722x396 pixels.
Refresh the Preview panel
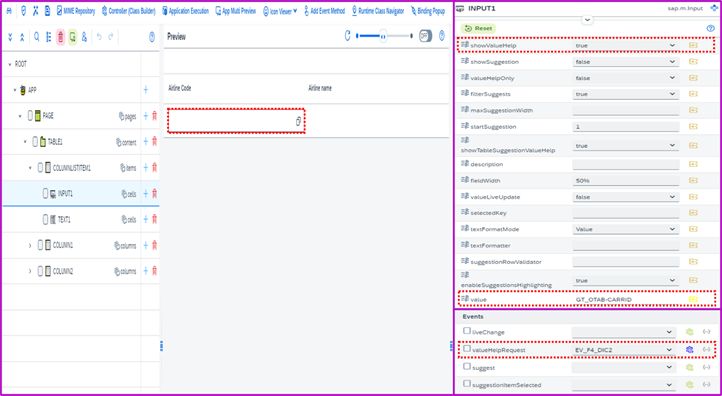[x=348, y=36]
